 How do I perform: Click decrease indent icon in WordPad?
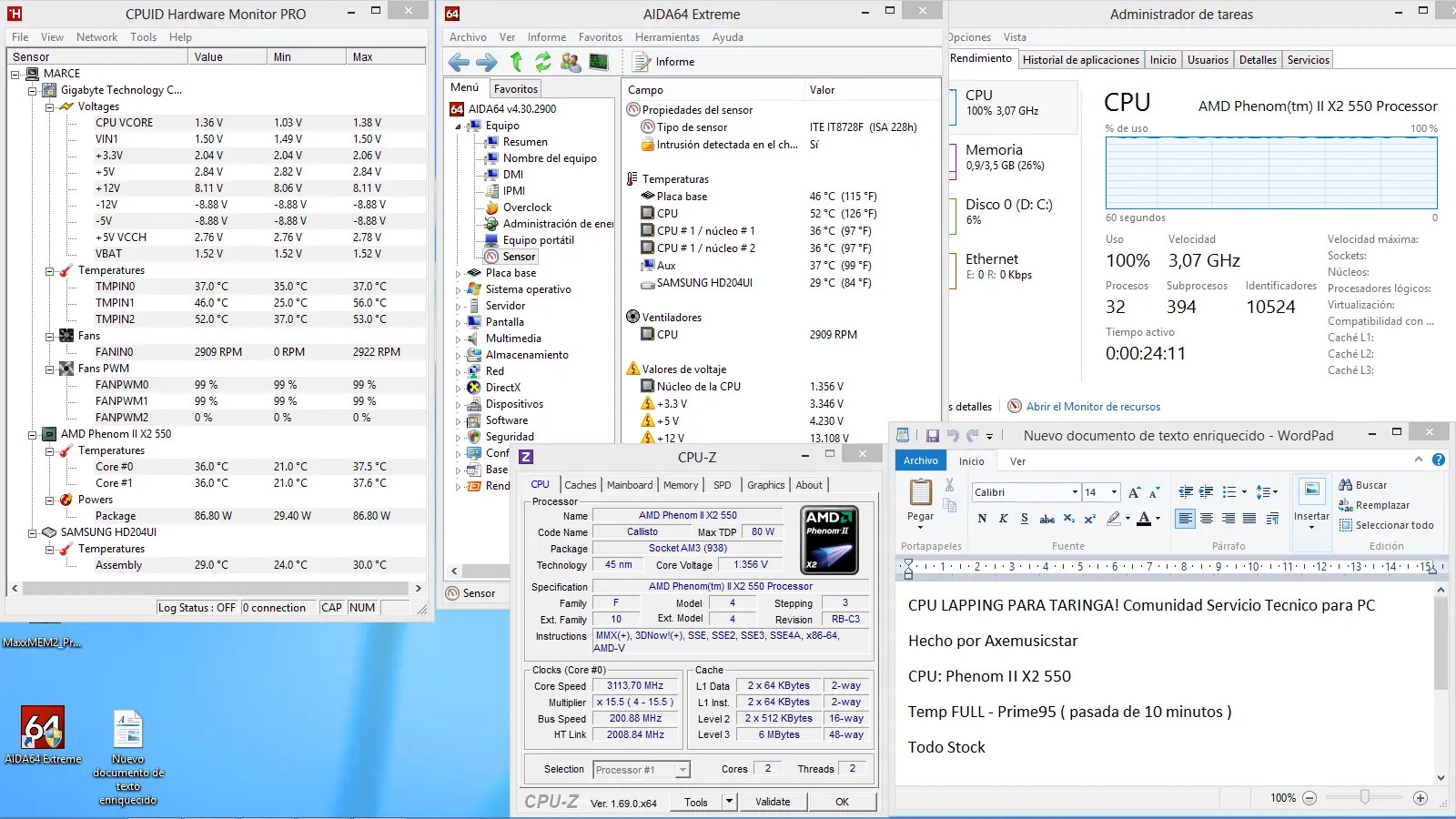point(1186,492)
